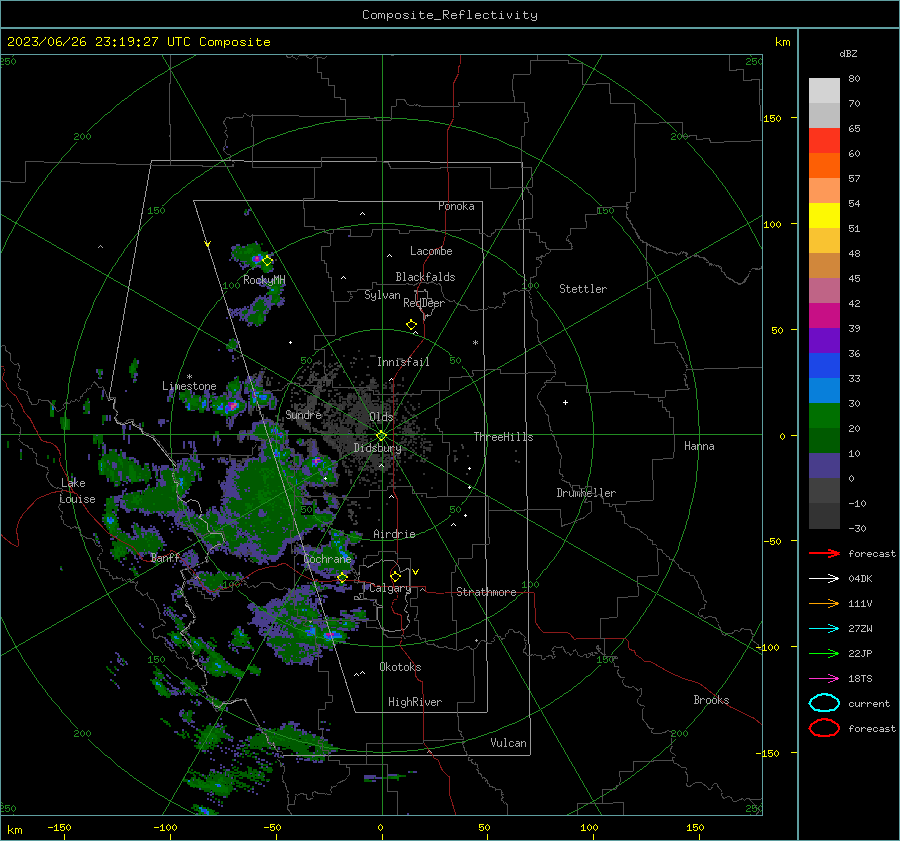
Task: Click the magenta 18TS arrow legend icon
Action: [824, 679]
